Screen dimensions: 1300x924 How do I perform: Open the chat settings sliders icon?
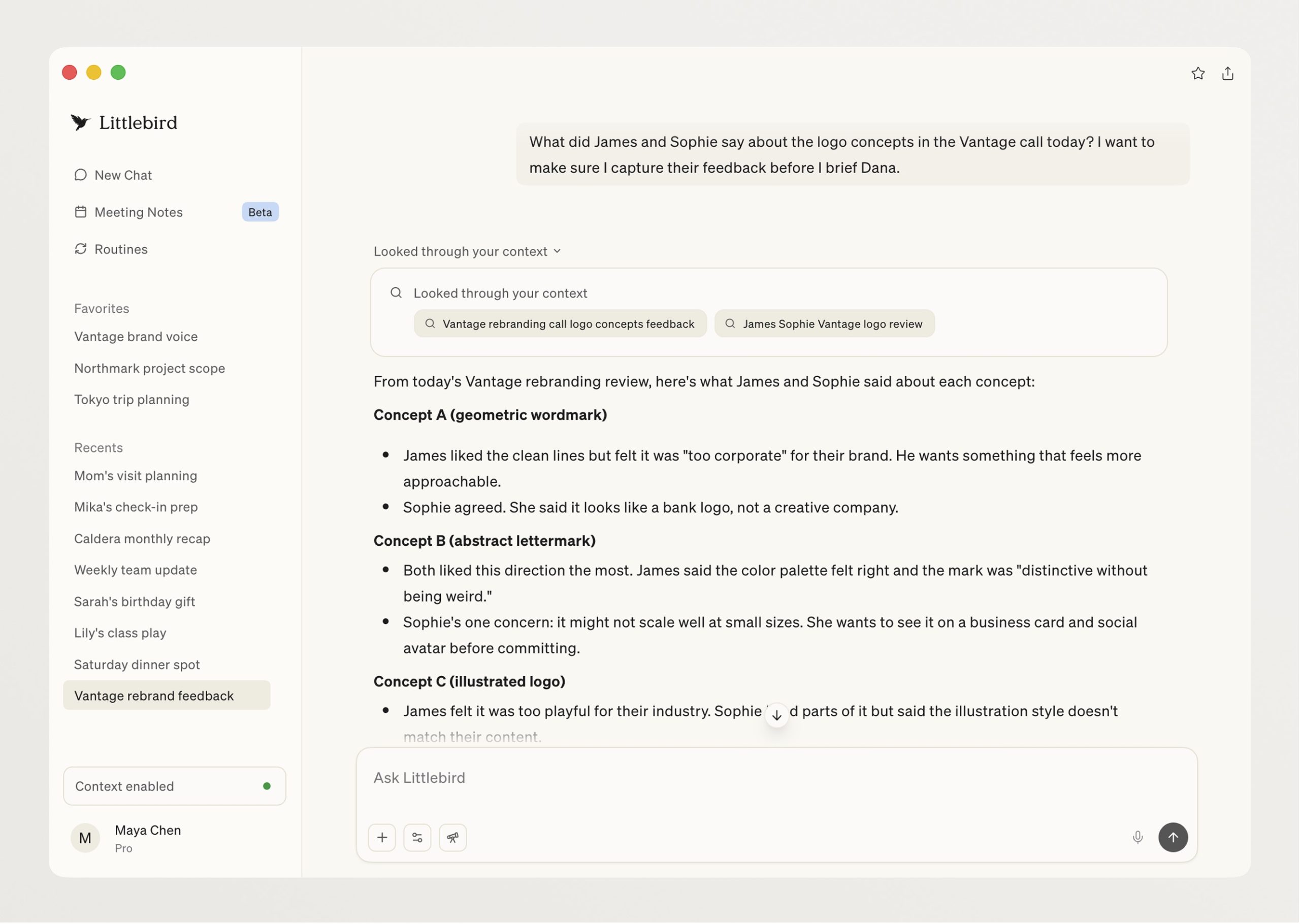417,838
